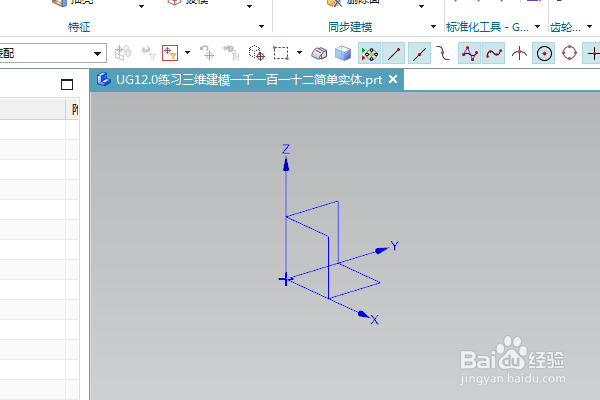This screenshot has width=600, height=400.
Task: Expand arrow beside red-boxed selection filter
Action: click(188, 53)
